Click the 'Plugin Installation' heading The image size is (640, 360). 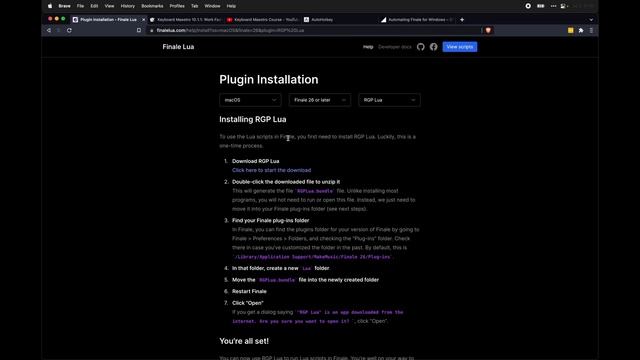pos(269,80)
